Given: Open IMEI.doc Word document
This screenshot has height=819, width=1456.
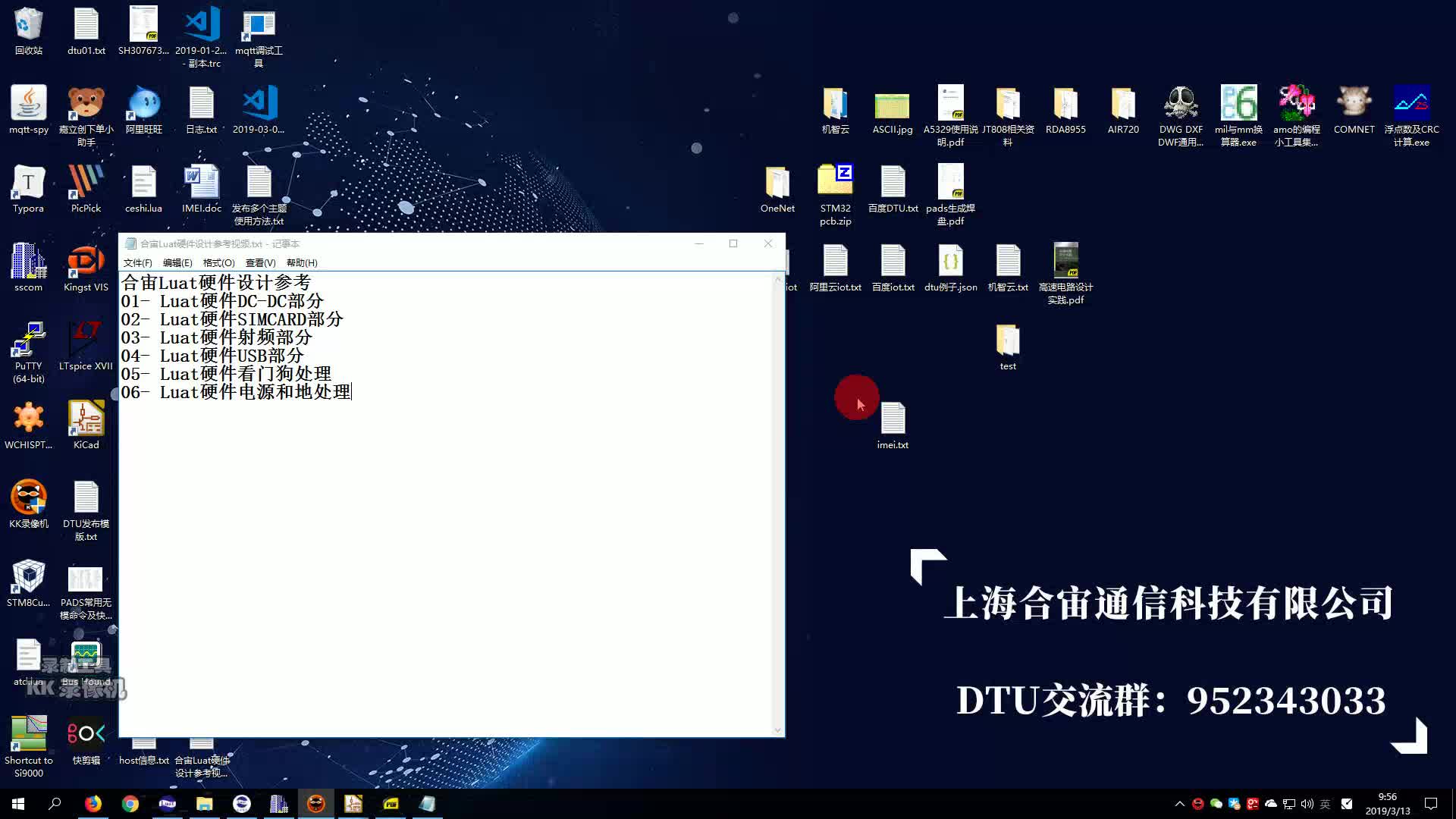Looking at the screenshot, I should pyautogui.click(x=201, y=189).
